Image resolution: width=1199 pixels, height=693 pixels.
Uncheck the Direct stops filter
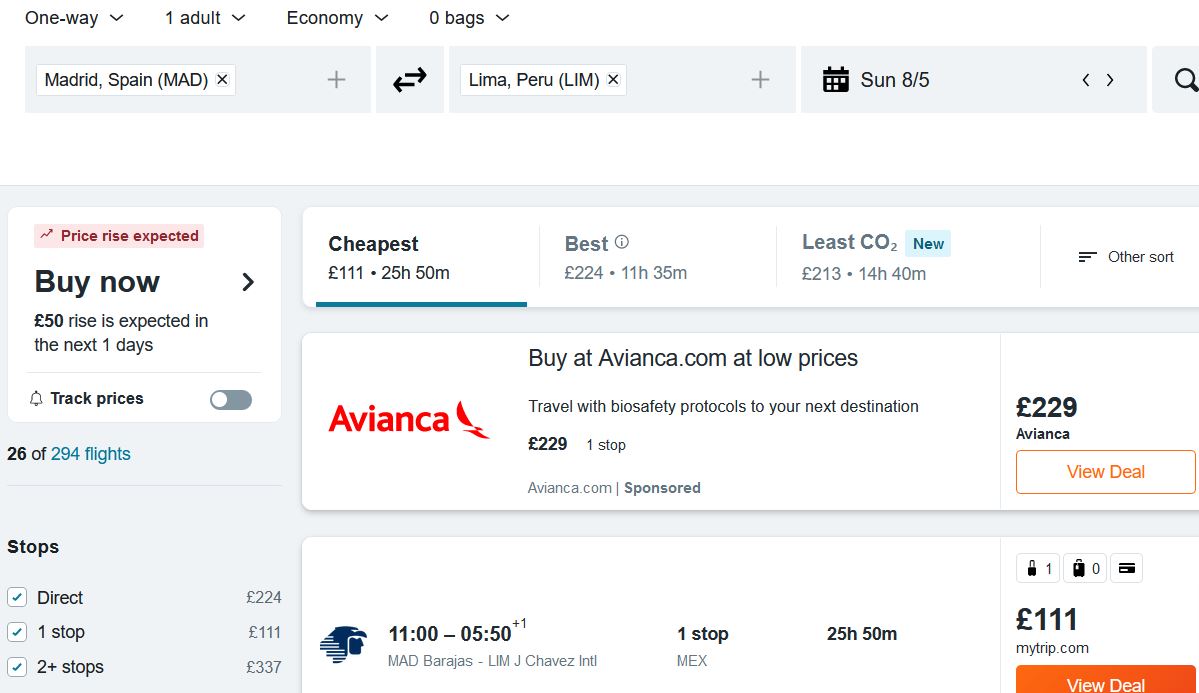tap(17, 597)
